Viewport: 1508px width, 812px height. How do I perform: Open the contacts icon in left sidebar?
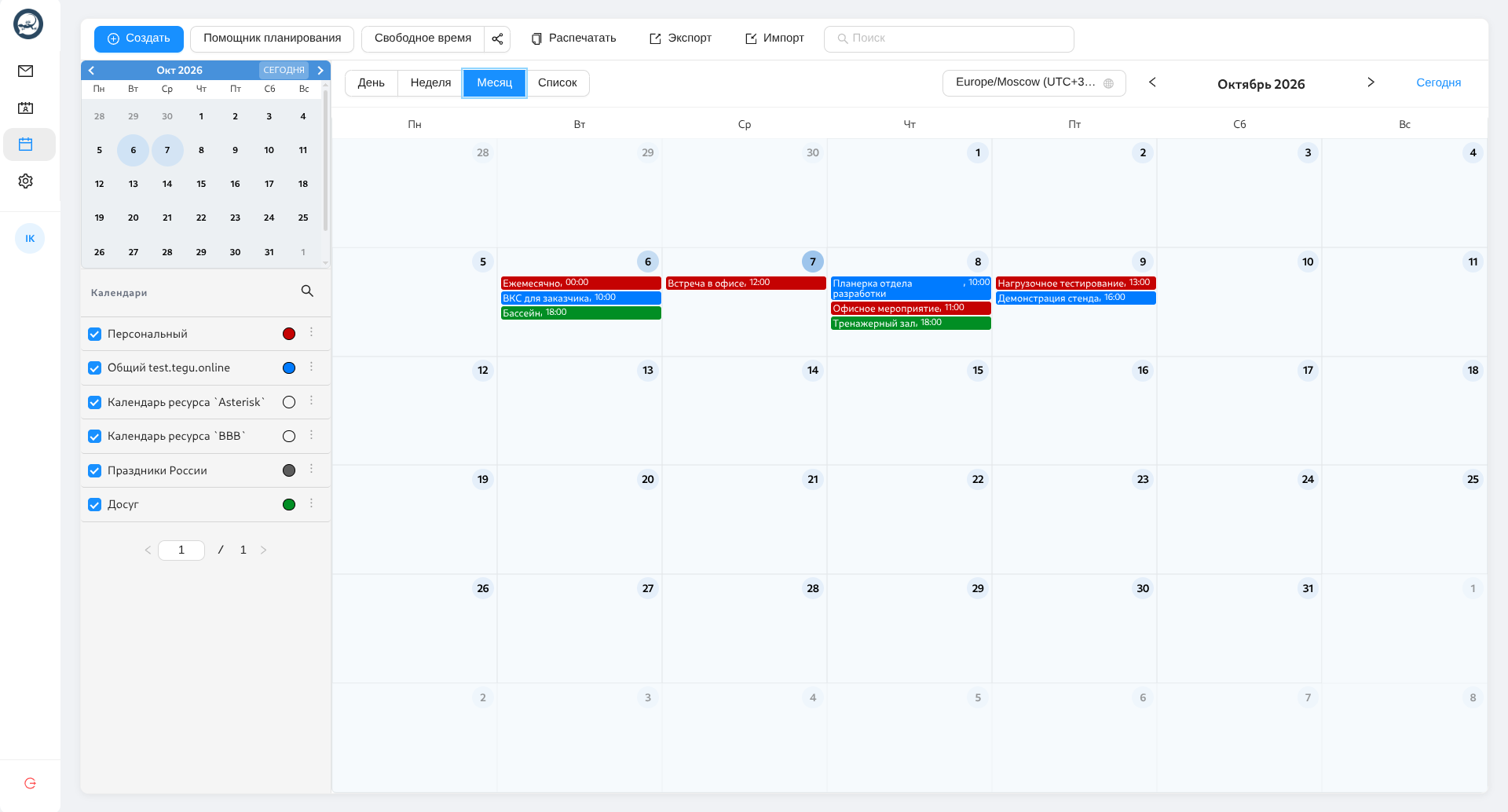[26, 108]
